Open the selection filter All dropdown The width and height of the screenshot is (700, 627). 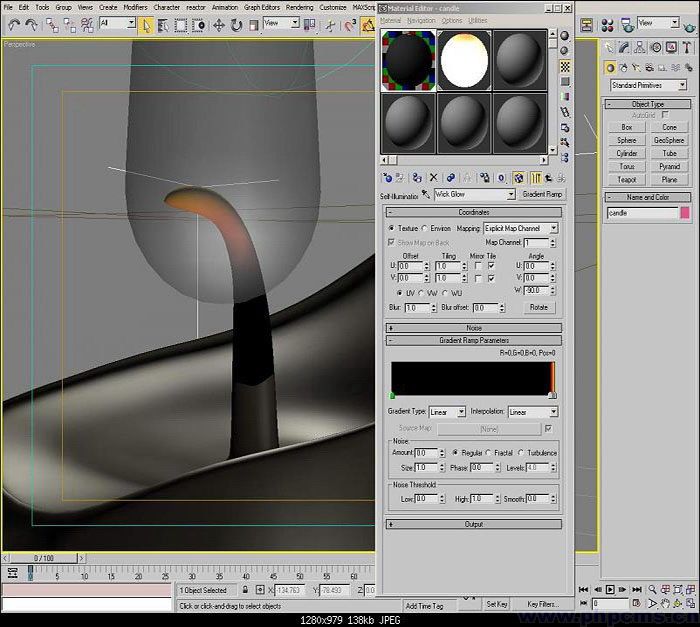[118, 23]
